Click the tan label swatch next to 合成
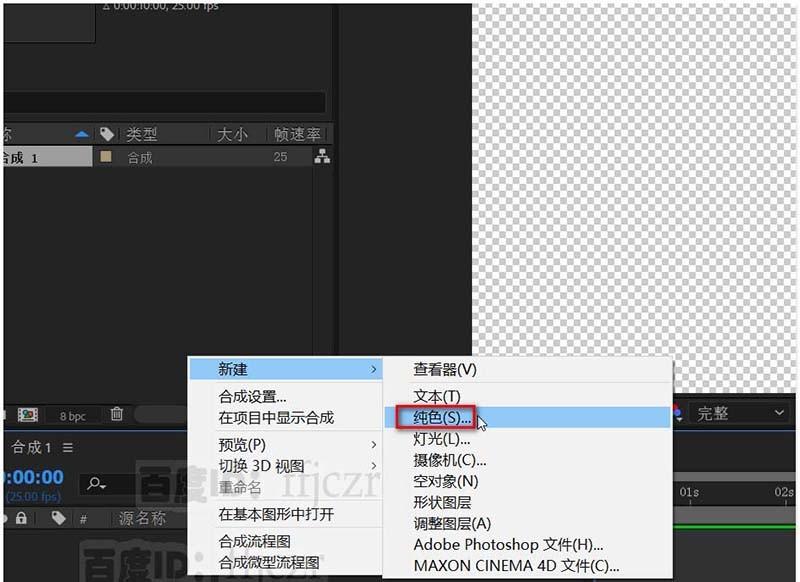 103,157
